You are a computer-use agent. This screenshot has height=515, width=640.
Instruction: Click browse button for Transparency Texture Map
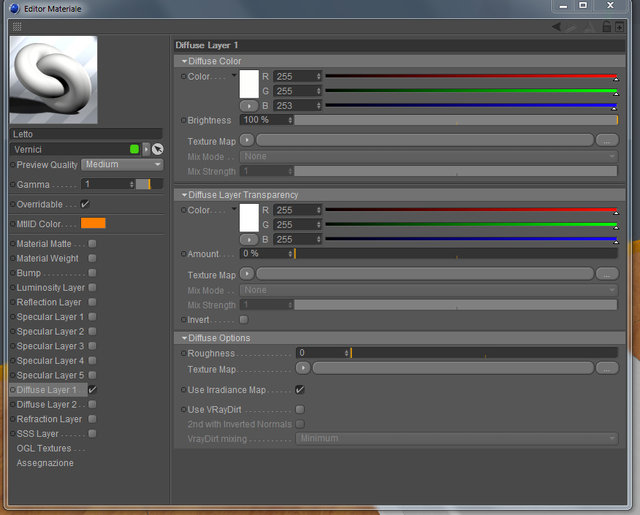click(x=607, y=274)
